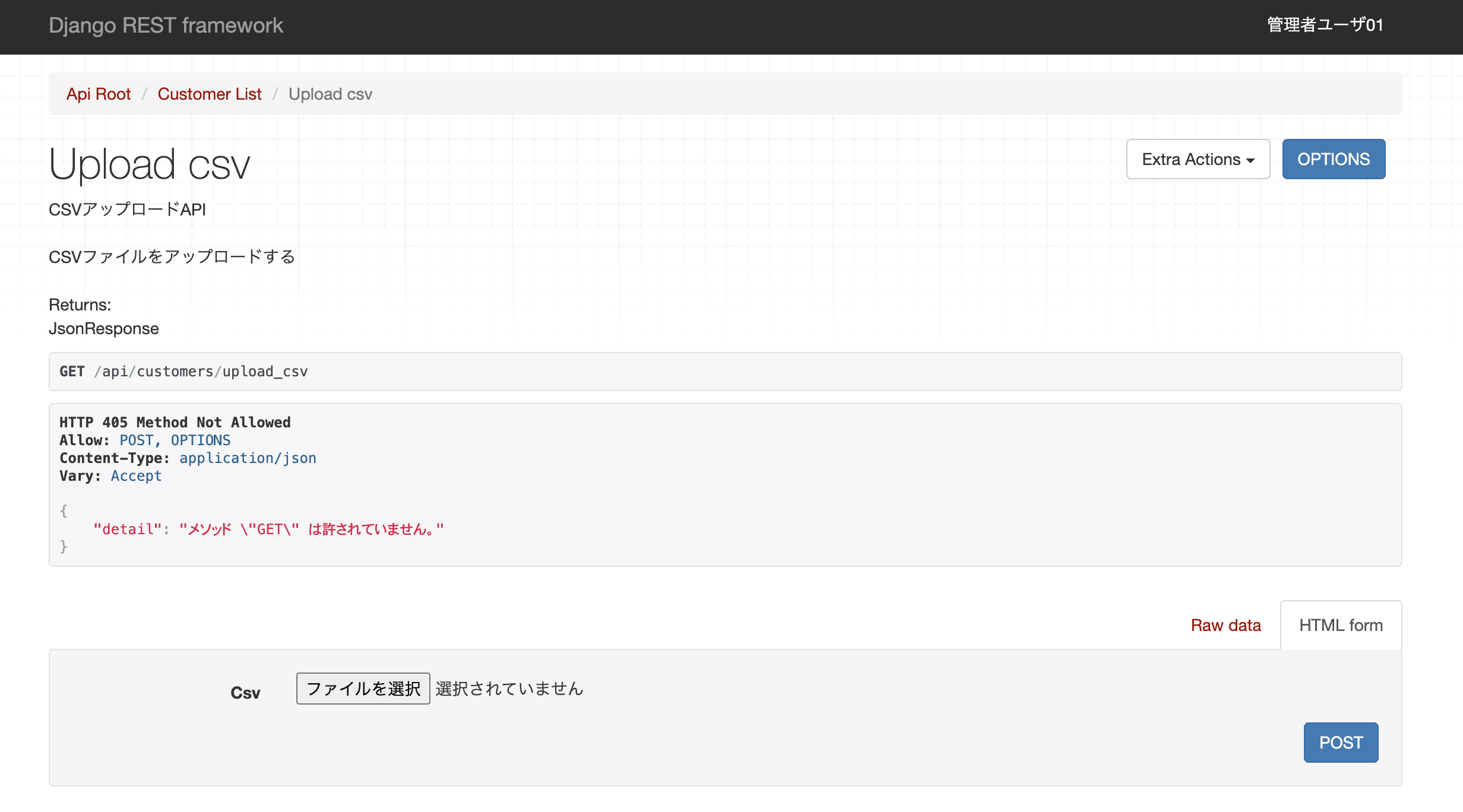
Task: Submit the form with the POST button
Action: point(1340,742)
